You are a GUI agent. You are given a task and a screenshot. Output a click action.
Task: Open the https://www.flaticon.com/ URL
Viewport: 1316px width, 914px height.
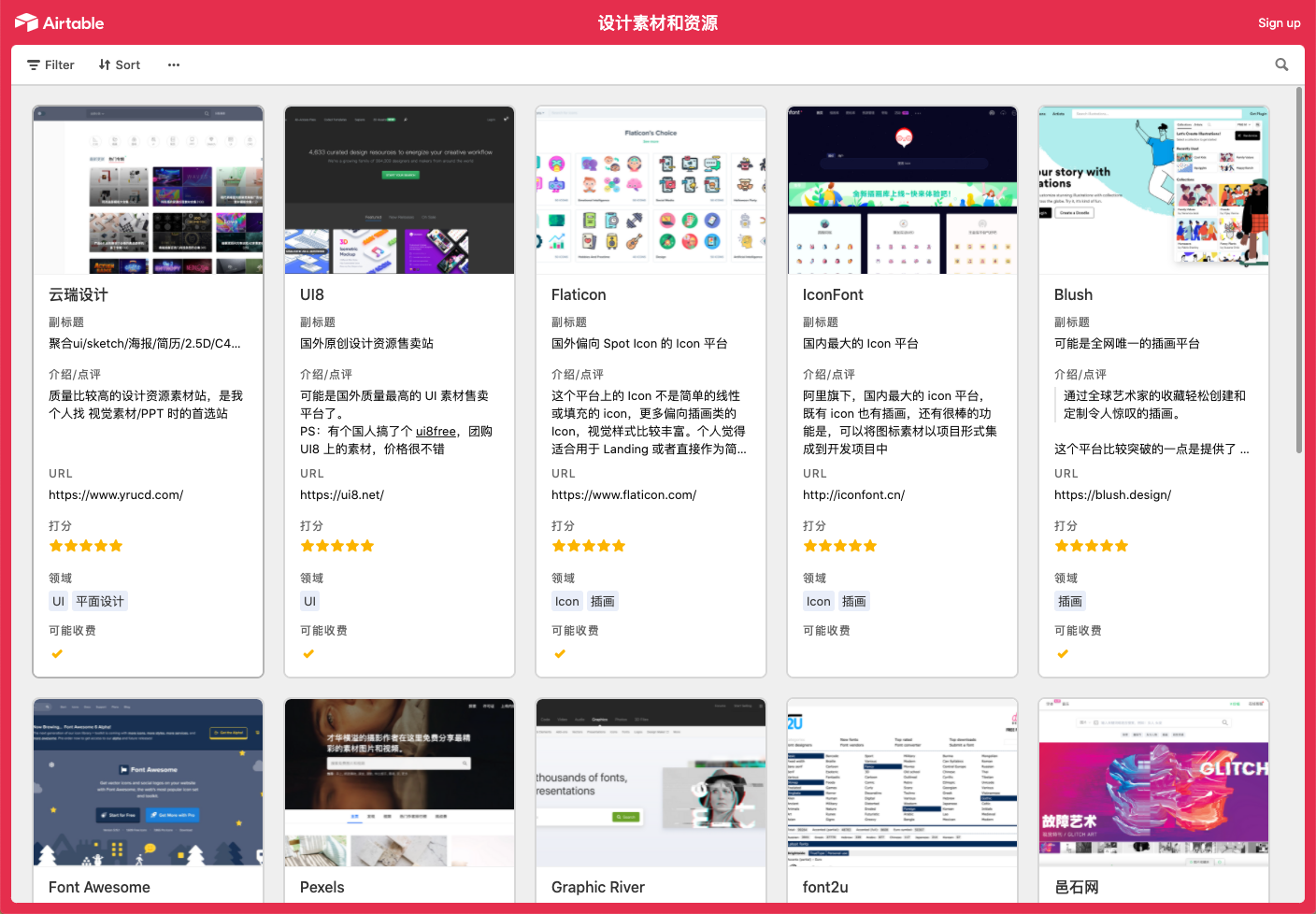pyautogui.click(x=624, y=494)
